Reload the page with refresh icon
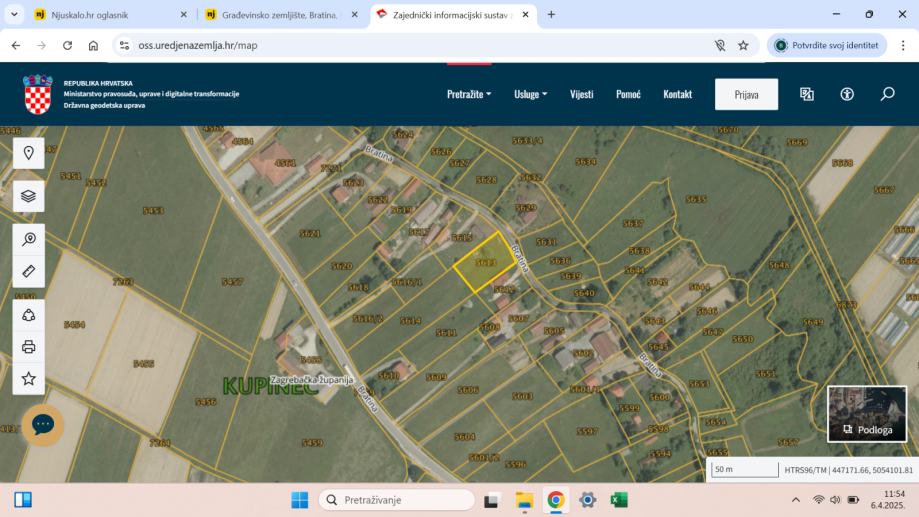Image resolution: width=919 pixels, height=517 pixels. 67,45
